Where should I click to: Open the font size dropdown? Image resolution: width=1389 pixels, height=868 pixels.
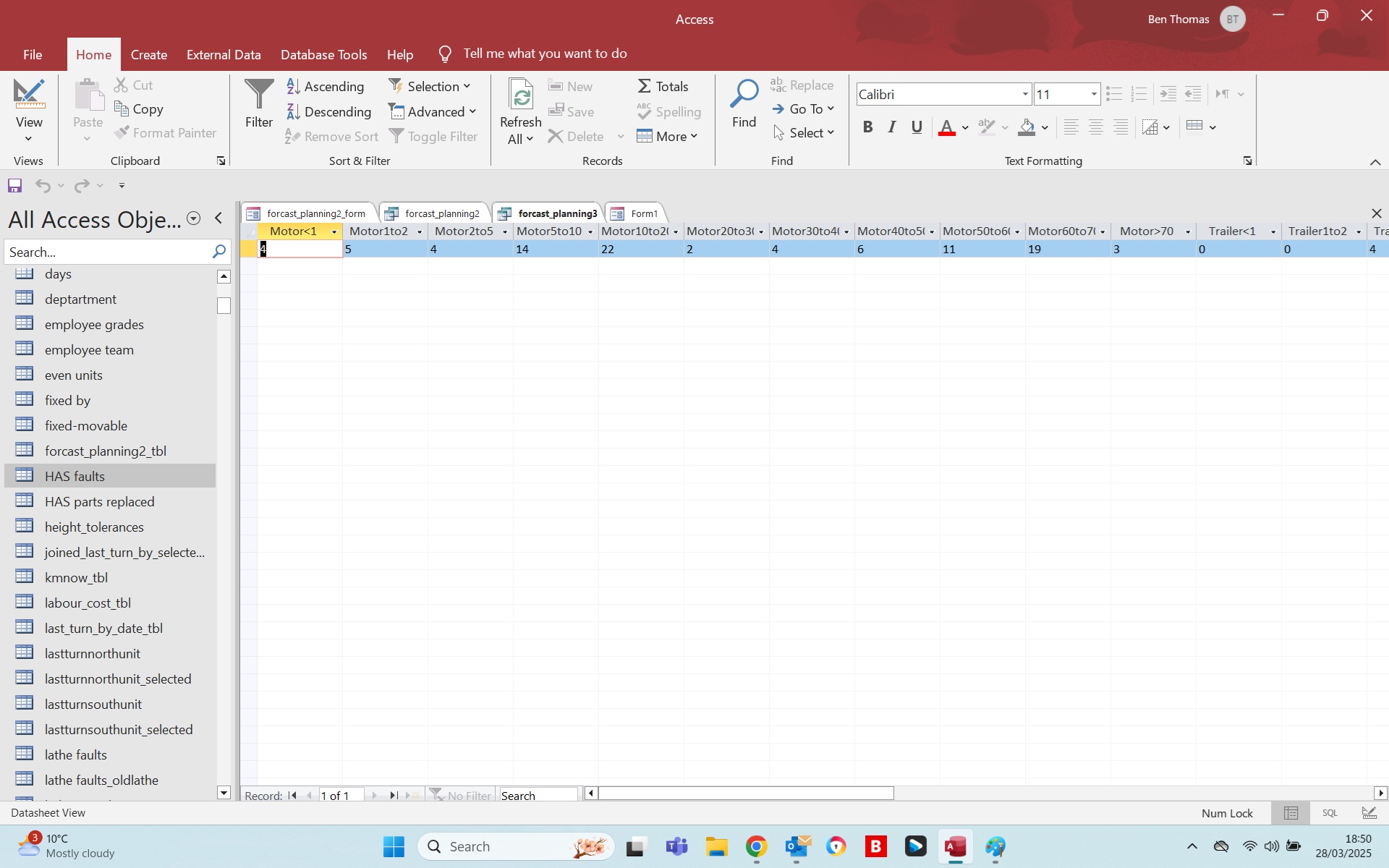pos(1094,95)
